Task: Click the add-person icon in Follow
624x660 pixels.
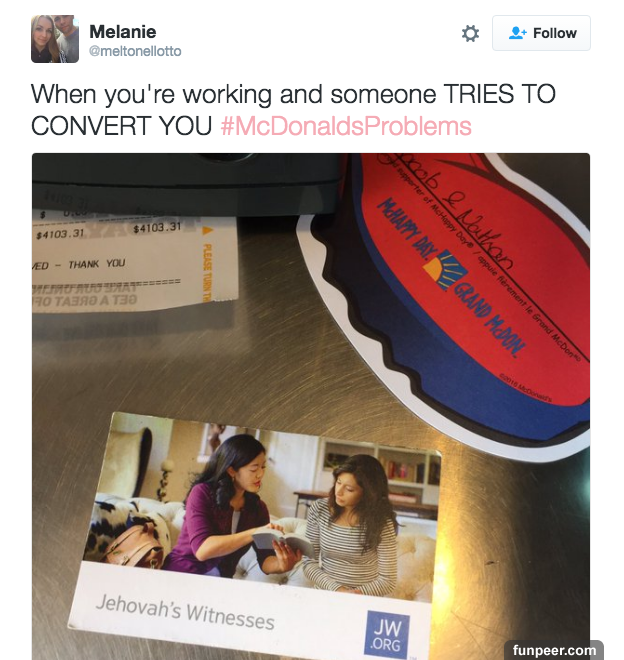Action: click(x=517, y=33)
